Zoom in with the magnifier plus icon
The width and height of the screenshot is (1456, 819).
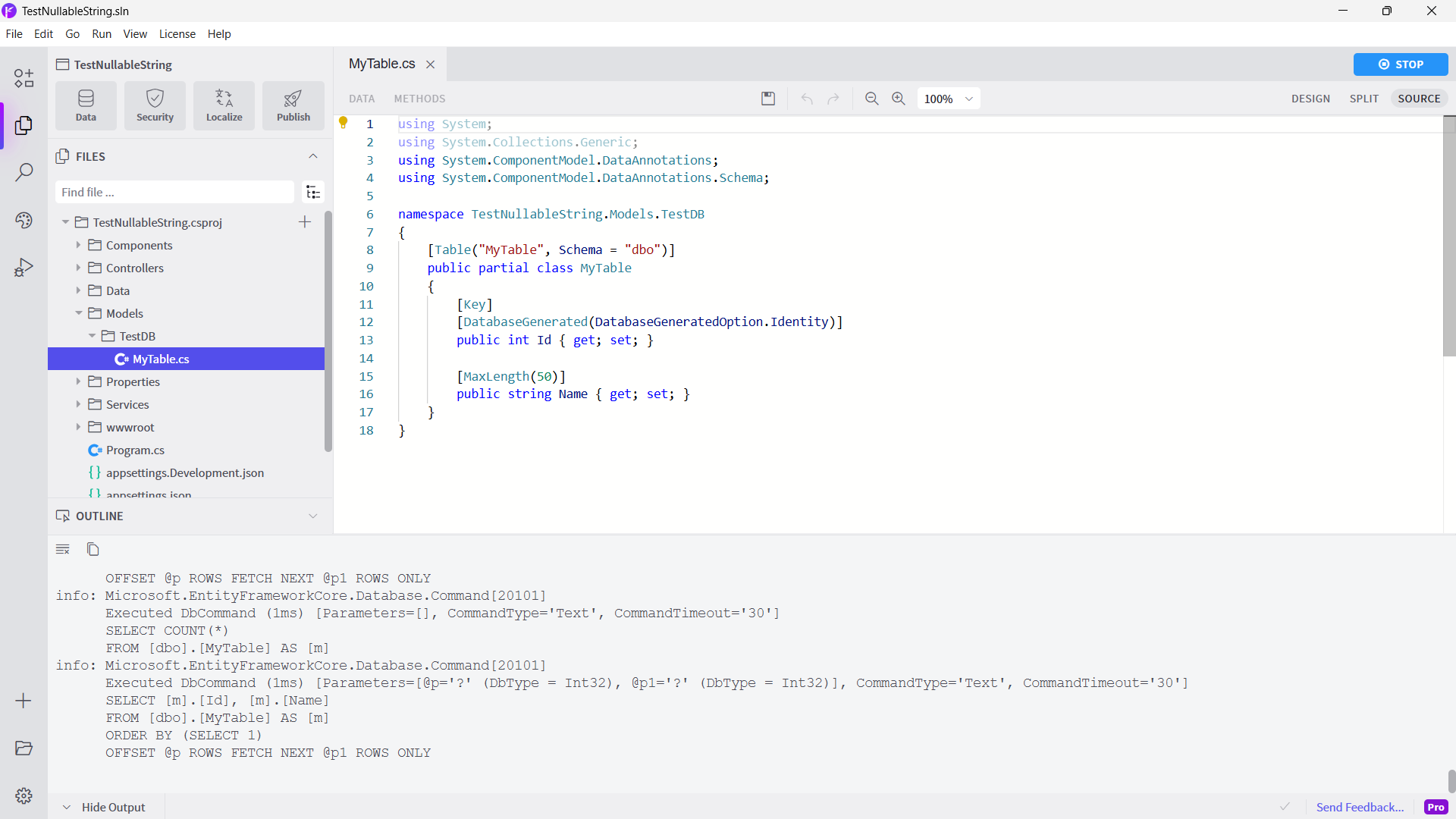pos(899,99)
